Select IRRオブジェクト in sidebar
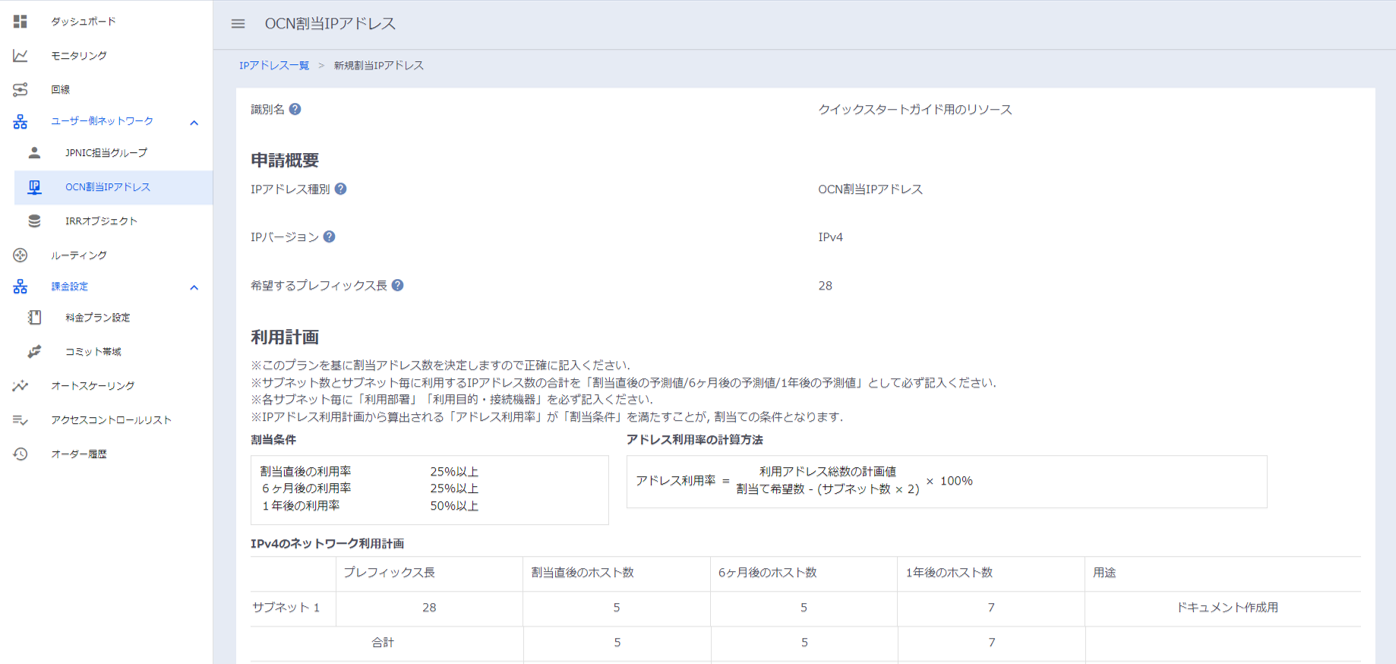1396x664 pixels. tap(101, 221)
